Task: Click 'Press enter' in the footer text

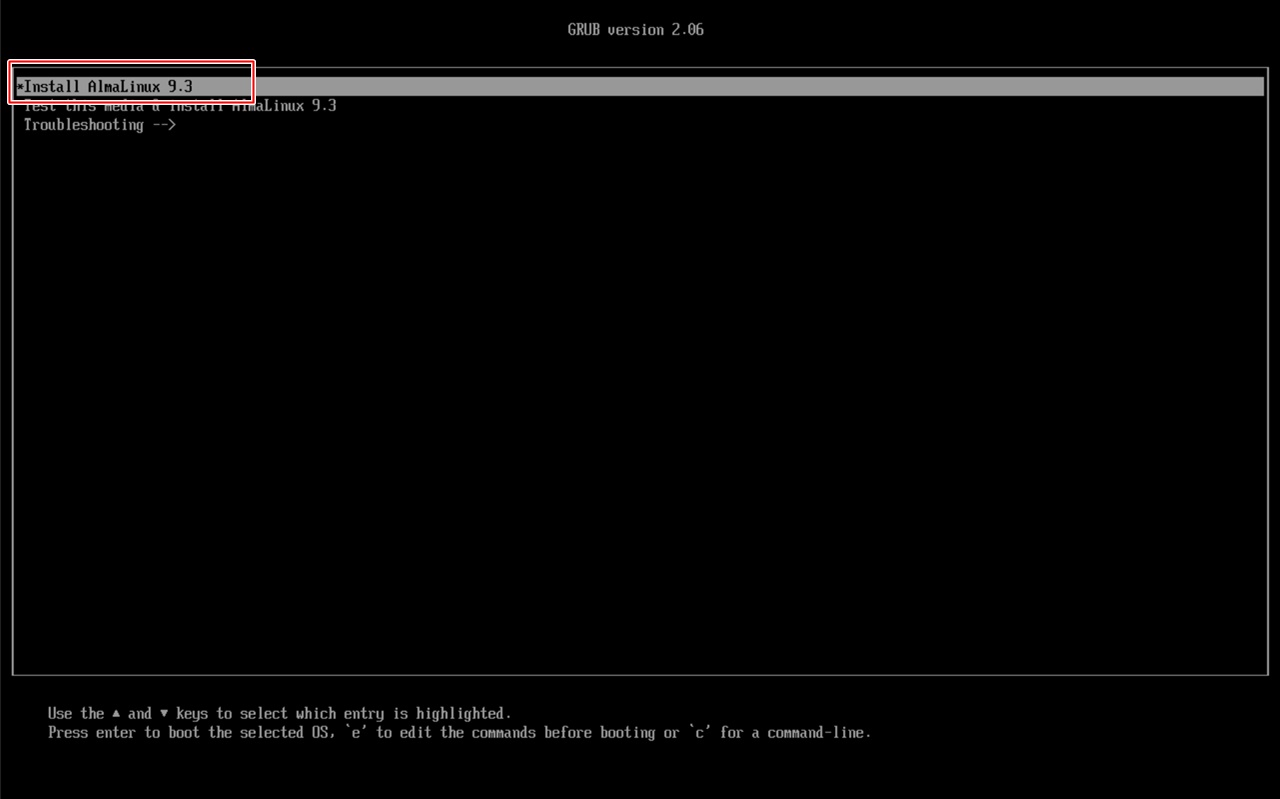Action: tap(92, 732)
